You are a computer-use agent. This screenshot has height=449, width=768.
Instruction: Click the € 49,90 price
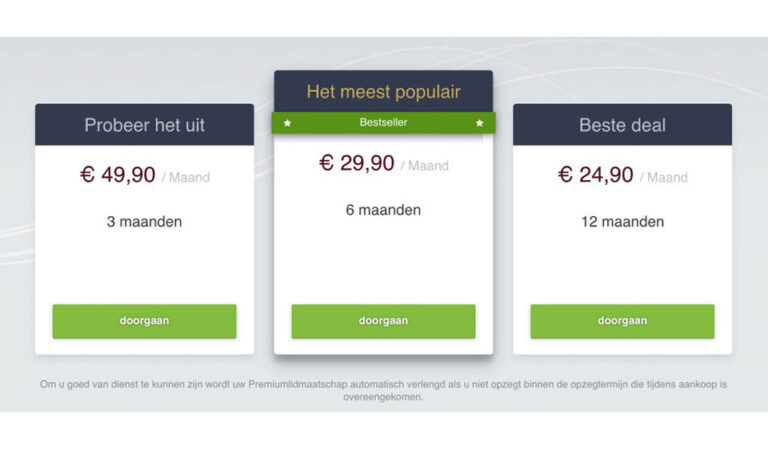(x=118, y=175)
